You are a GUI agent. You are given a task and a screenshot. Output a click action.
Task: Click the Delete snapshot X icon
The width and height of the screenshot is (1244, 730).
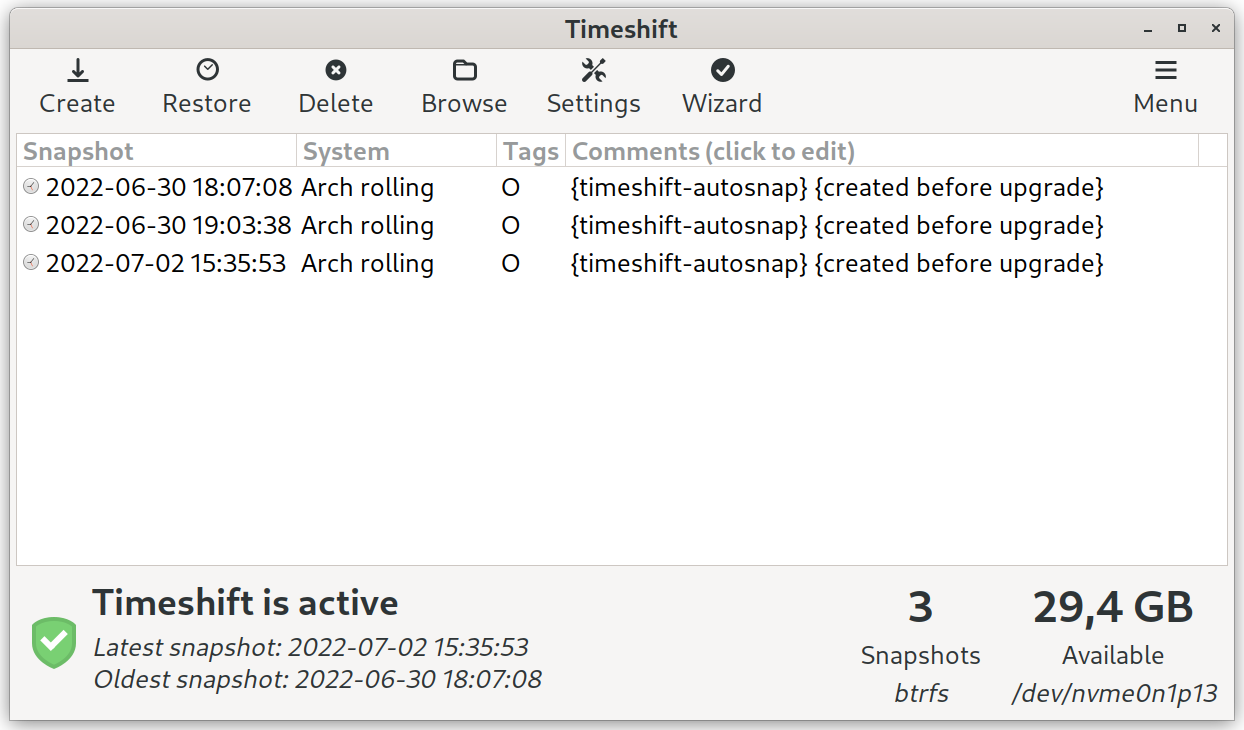pos(336,70)
